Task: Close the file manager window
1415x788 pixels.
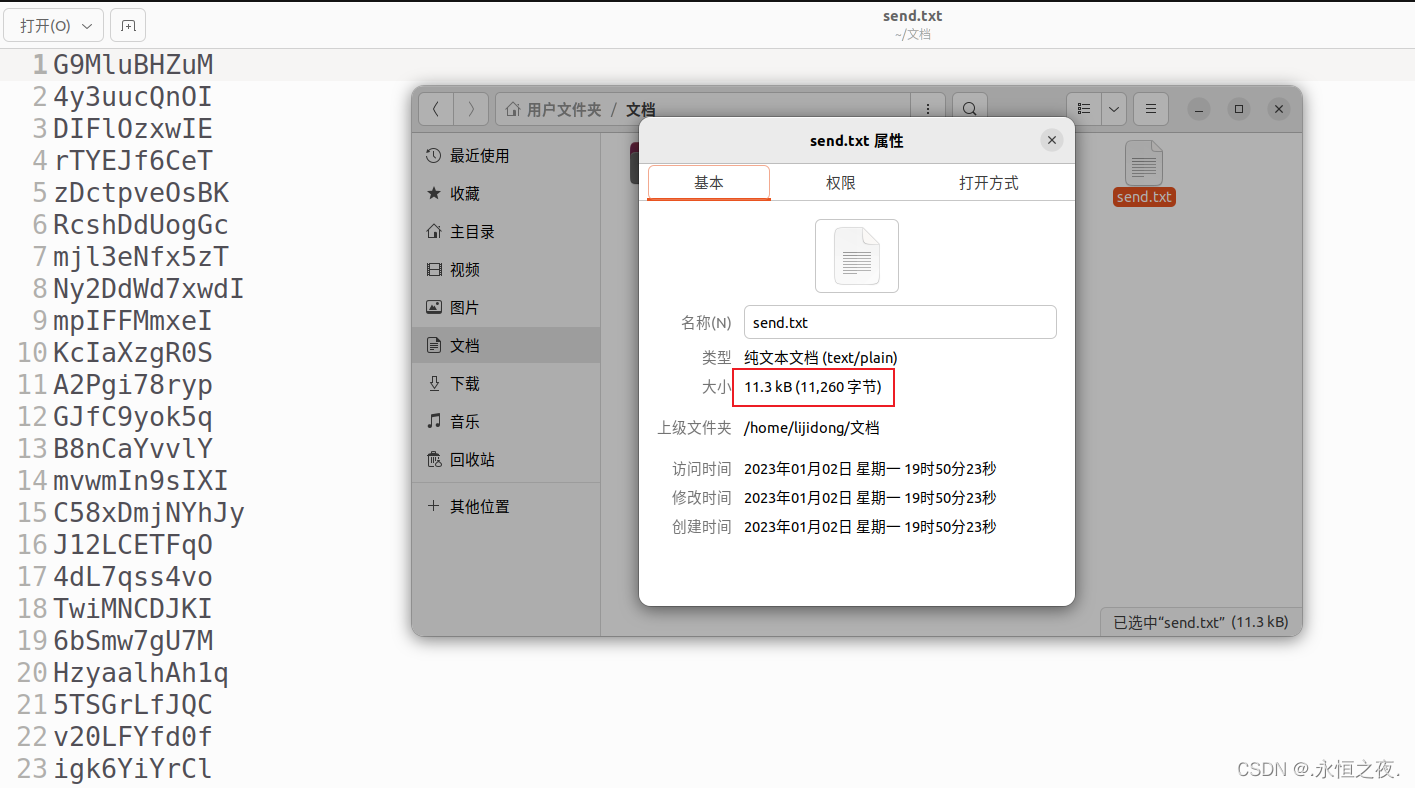Action: coord(1278,109)
